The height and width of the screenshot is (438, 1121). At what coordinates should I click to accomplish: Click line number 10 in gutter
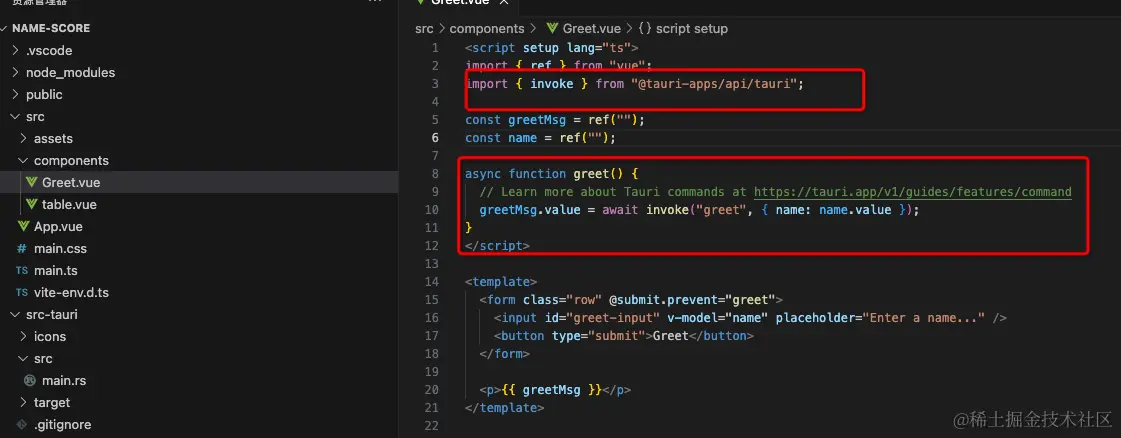(x=431, y=210)
